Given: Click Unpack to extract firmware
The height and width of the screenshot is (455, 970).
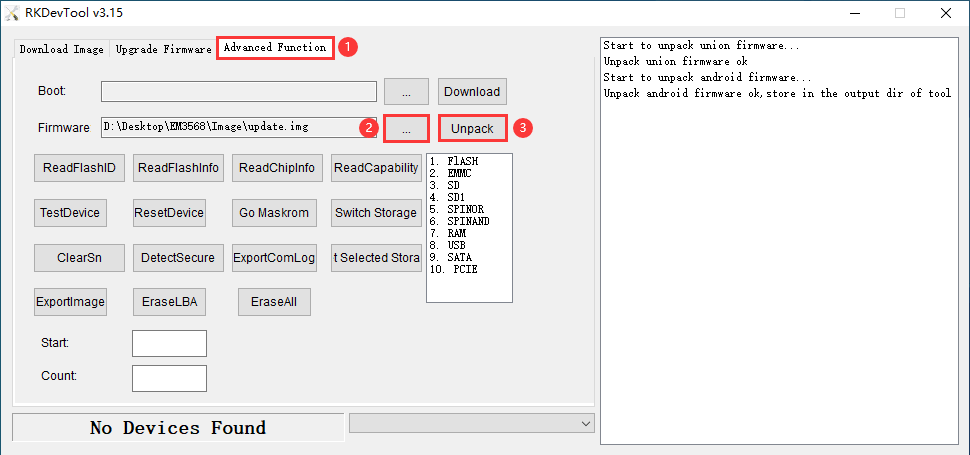Looking at the screenshot, I should point(472,129).
